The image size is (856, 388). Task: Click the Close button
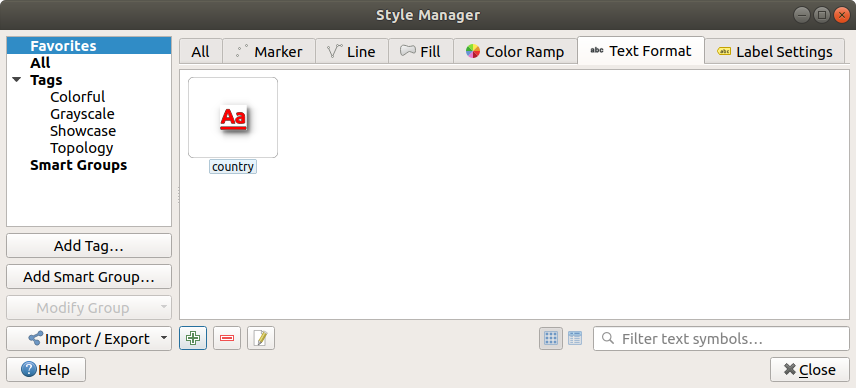810,369
